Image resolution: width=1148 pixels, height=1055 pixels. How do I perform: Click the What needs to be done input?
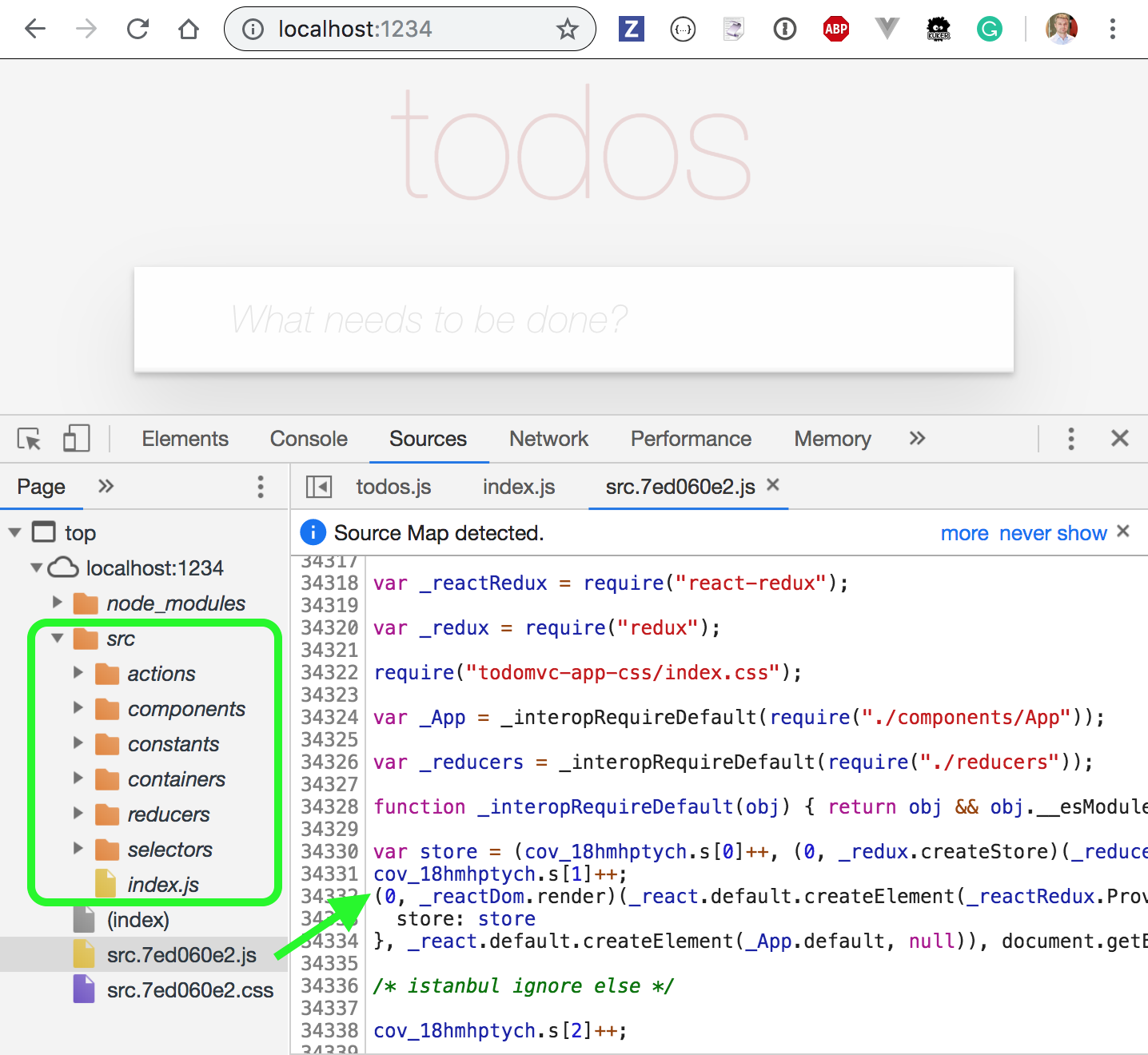572,320
